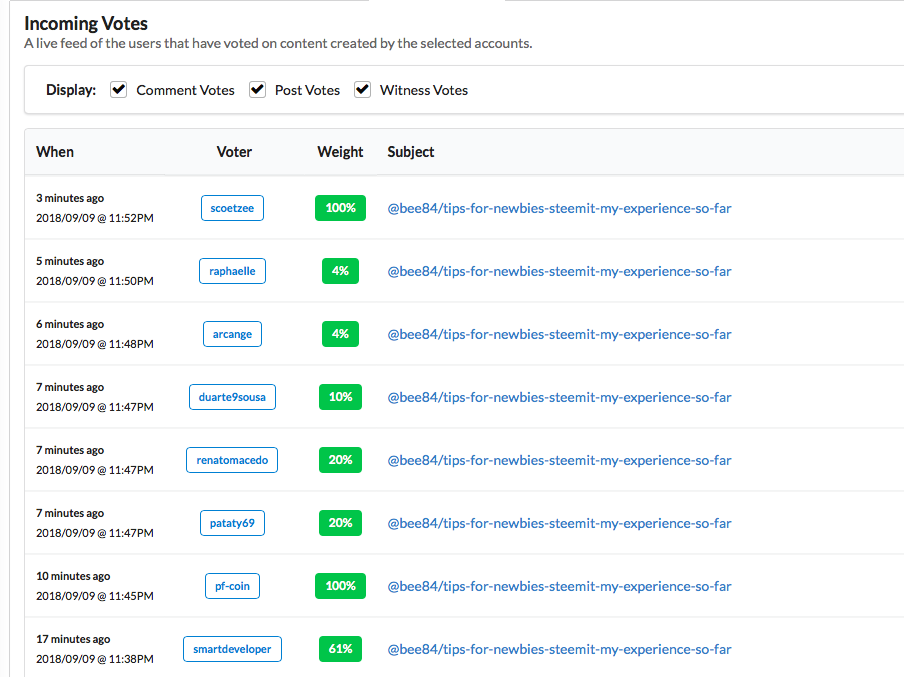The height and width of the screenshot is (677, 904).
Task: Click the 20% weight badge for renatomacedo
Action: pyautogui.click(x=340, y=460)
